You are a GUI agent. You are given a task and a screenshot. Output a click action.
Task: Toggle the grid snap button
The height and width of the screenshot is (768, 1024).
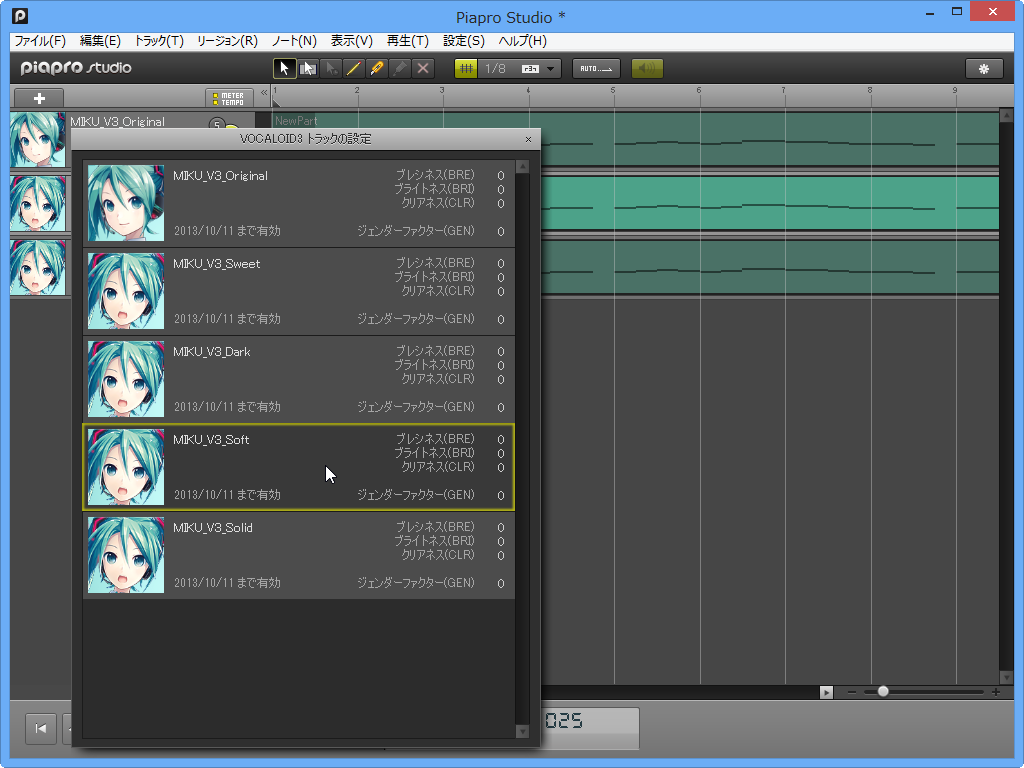[x=466, y=69]
